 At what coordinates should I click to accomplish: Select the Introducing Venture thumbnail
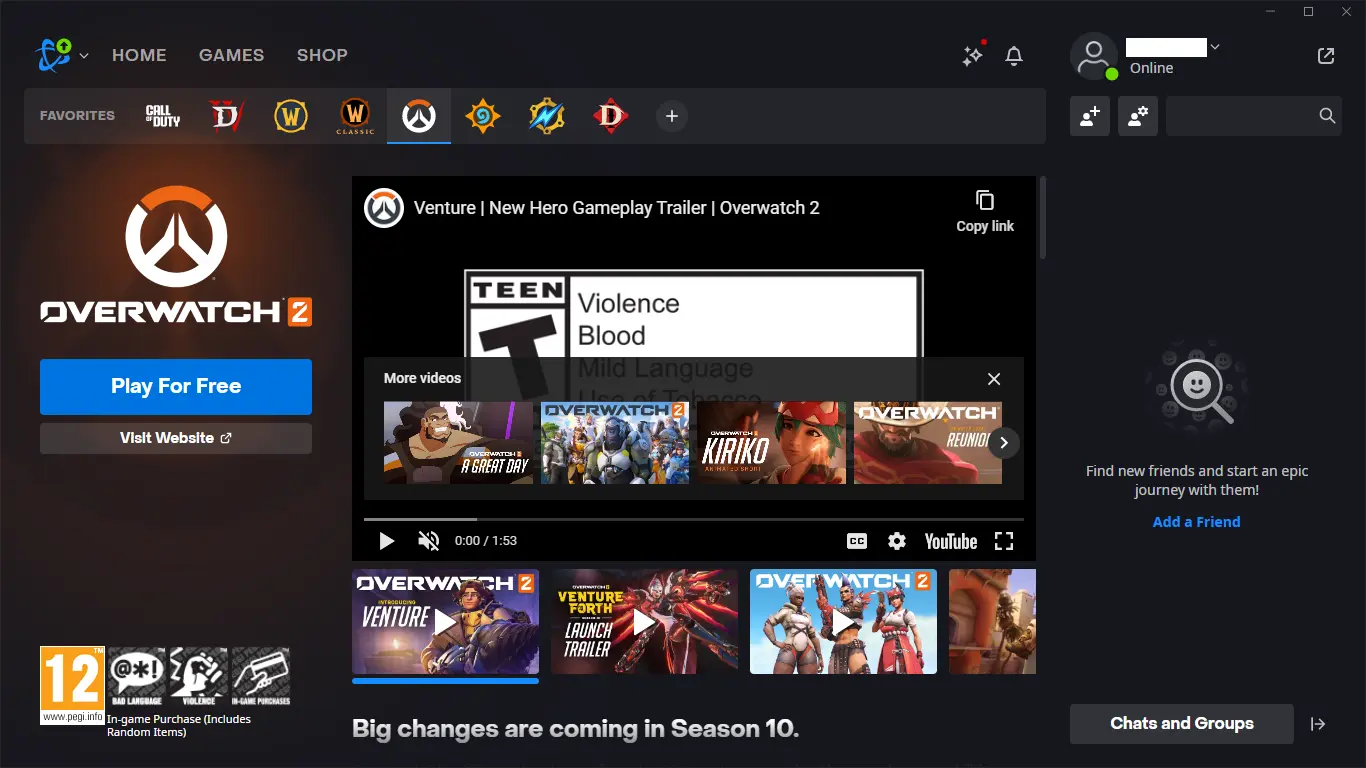point(445,622)
